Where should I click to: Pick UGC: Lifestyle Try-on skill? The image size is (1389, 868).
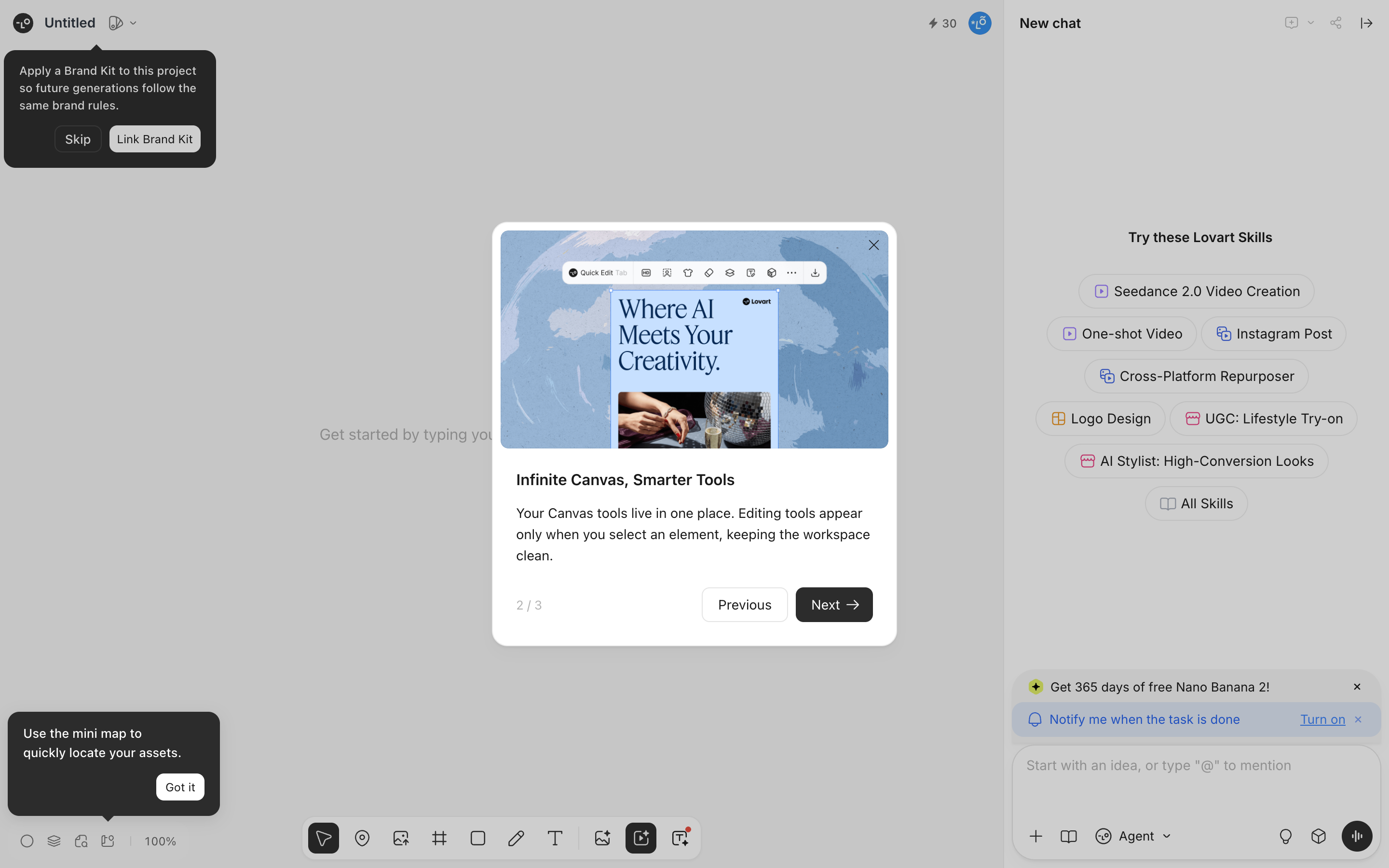1263,419
